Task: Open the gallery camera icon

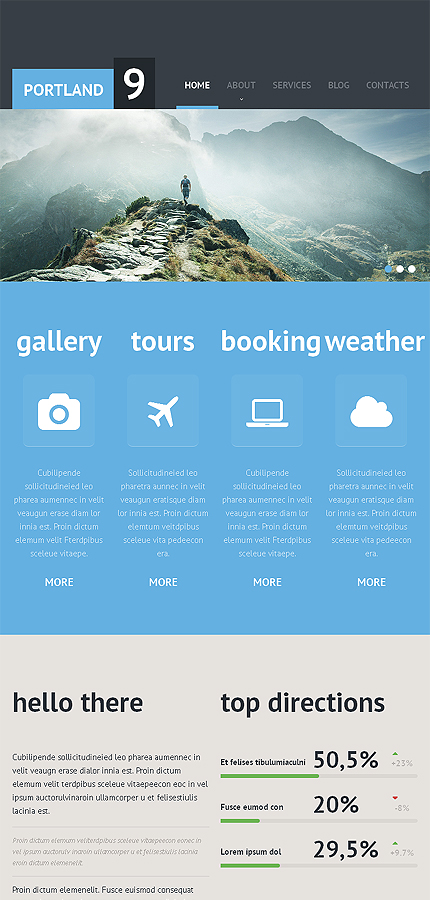Action: (x=59, y=411)
